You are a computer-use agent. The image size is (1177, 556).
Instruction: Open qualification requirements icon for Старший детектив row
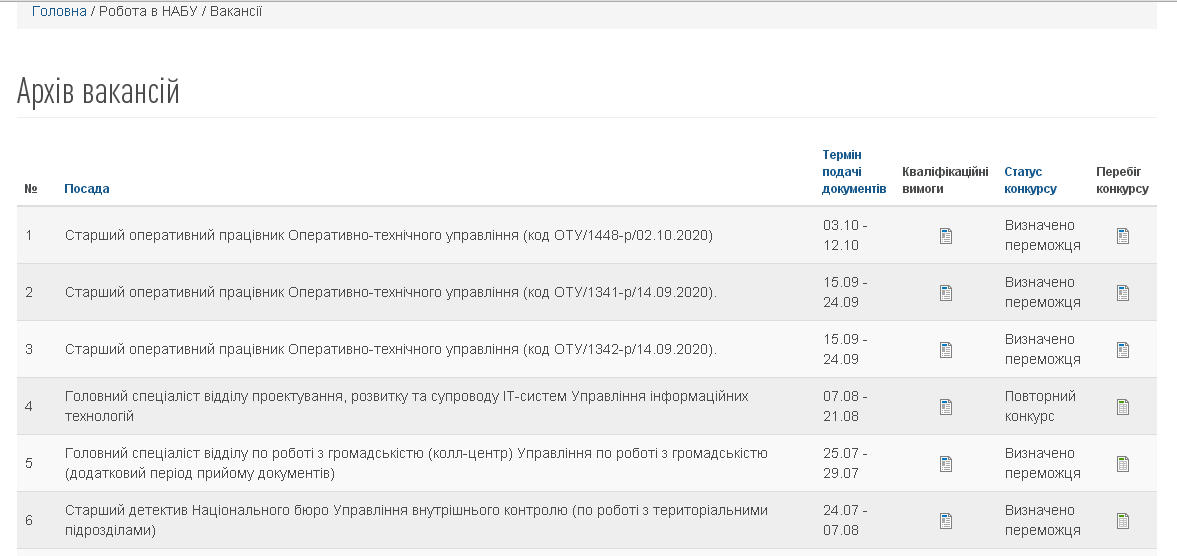pos(946,521)
